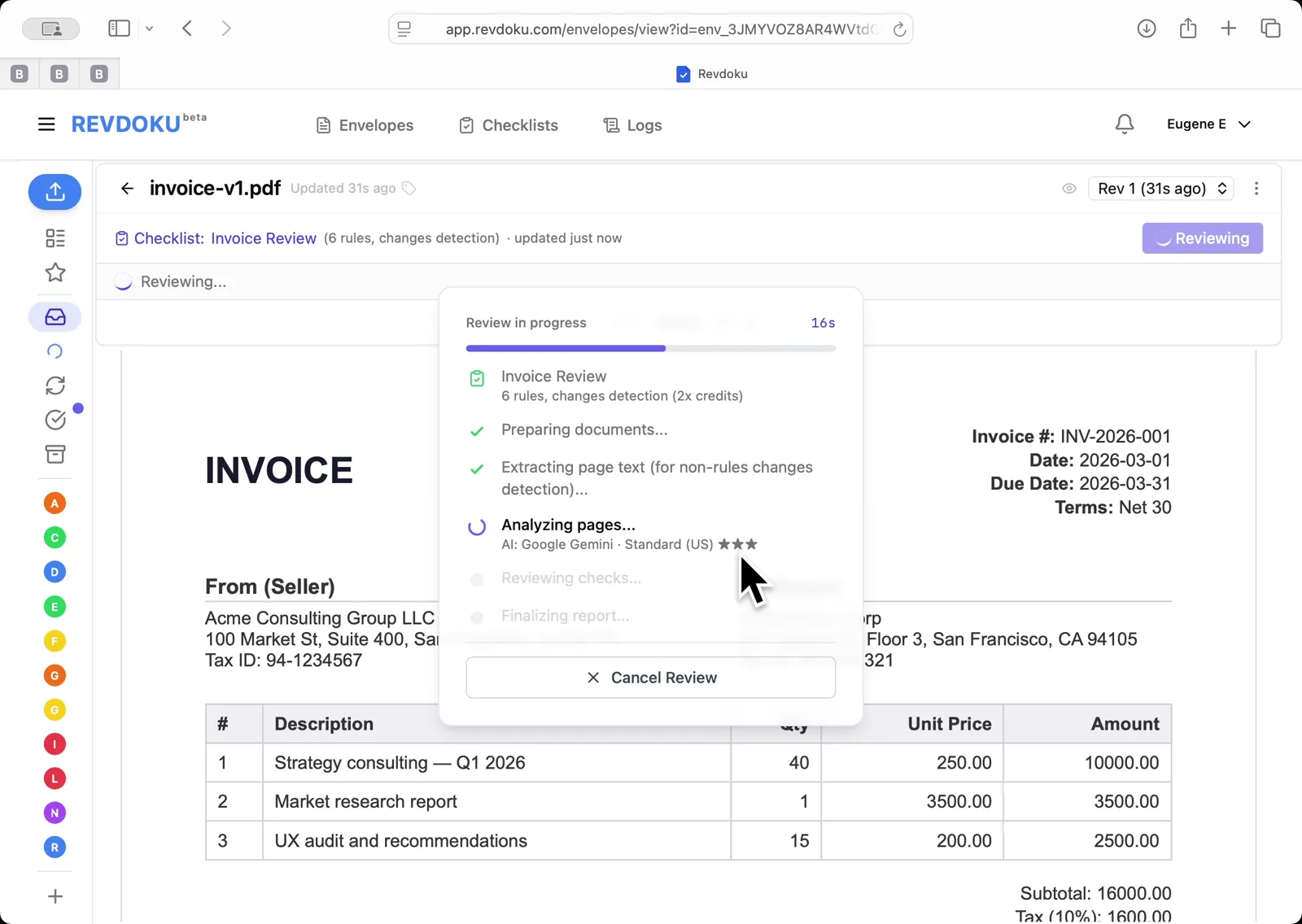Open the upload envelope button in sidebar

[55, 192]
